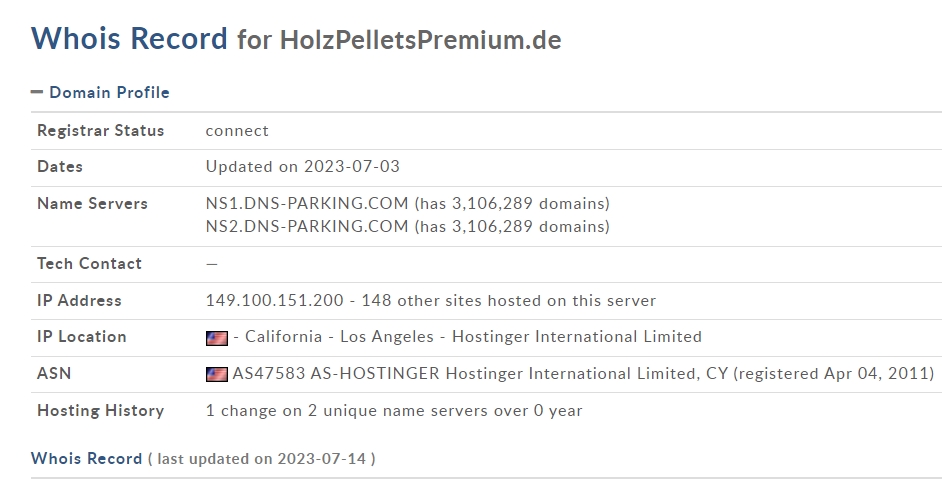The width and height of the screenshot is (942, 479).
Task: Click the US flag in ASN row
Action: click(x=217, y=374)
